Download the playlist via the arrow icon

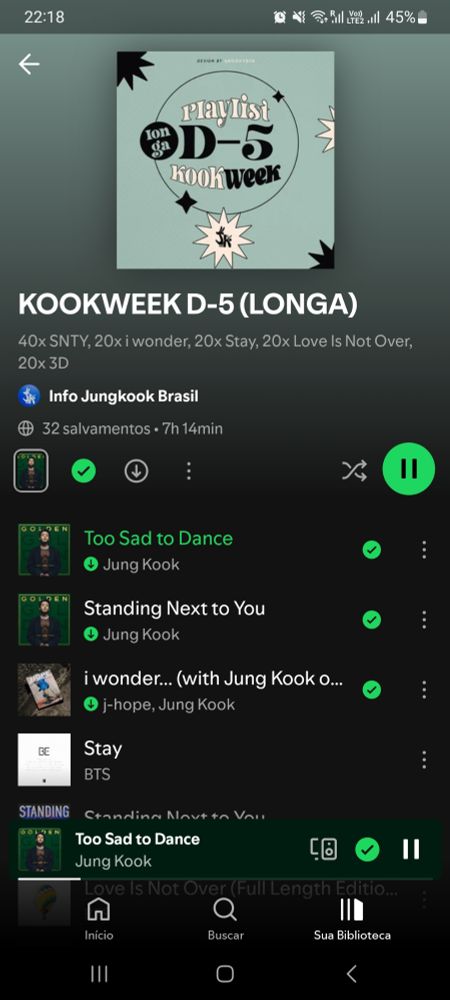click(x=136, y=471)
